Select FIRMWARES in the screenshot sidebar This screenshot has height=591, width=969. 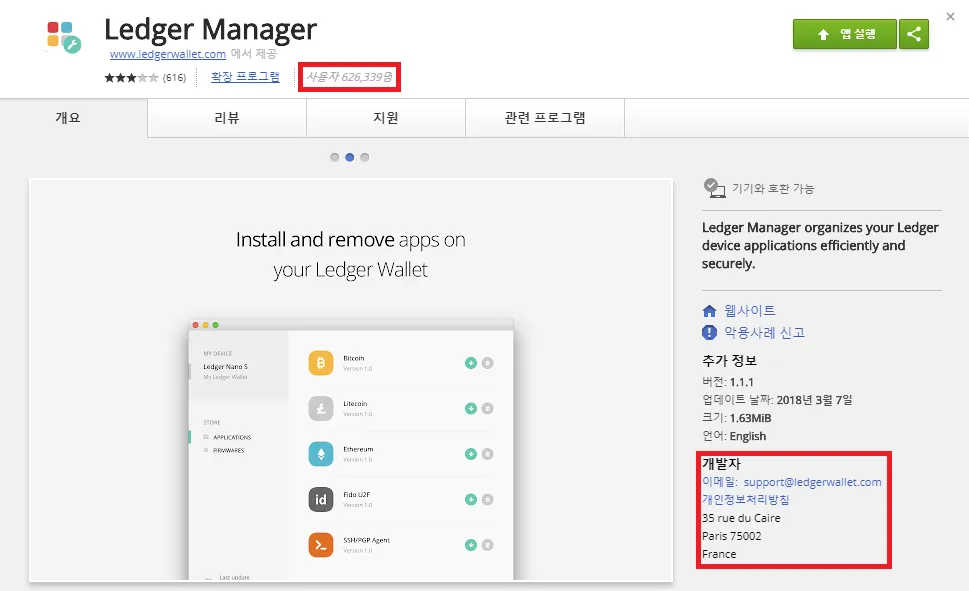228,450
